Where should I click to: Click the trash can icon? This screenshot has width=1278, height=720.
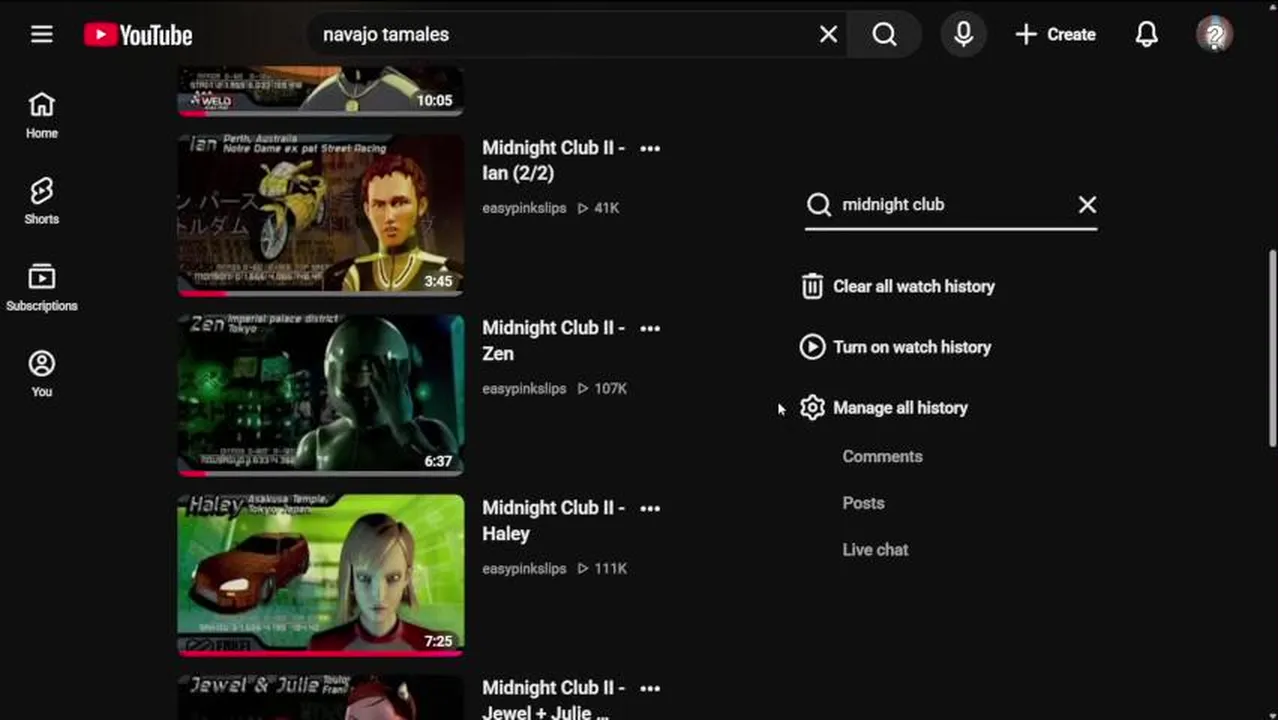point(812,286)
